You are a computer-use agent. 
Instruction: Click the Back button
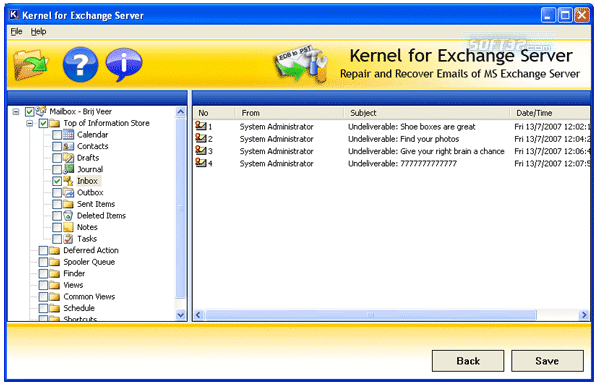tap(468, 360)
